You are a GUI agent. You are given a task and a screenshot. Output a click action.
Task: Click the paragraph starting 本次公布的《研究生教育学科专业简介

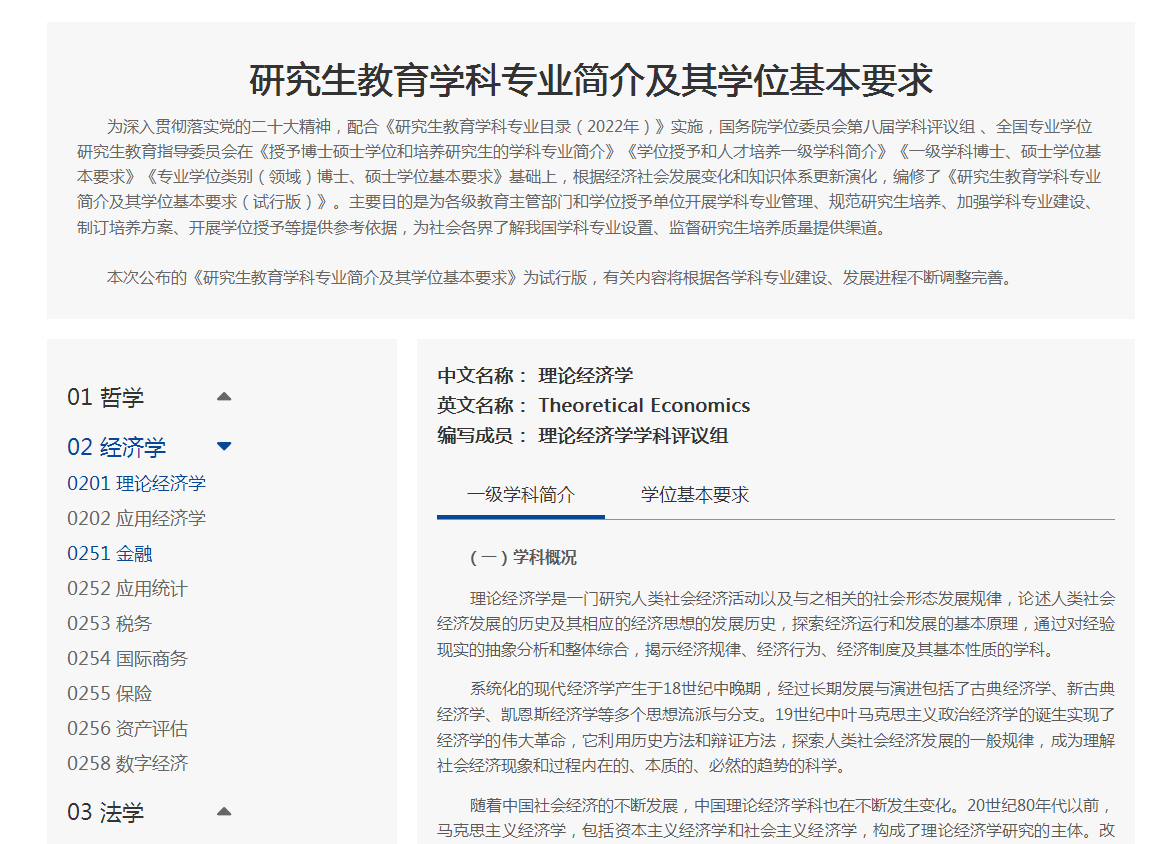560,278
